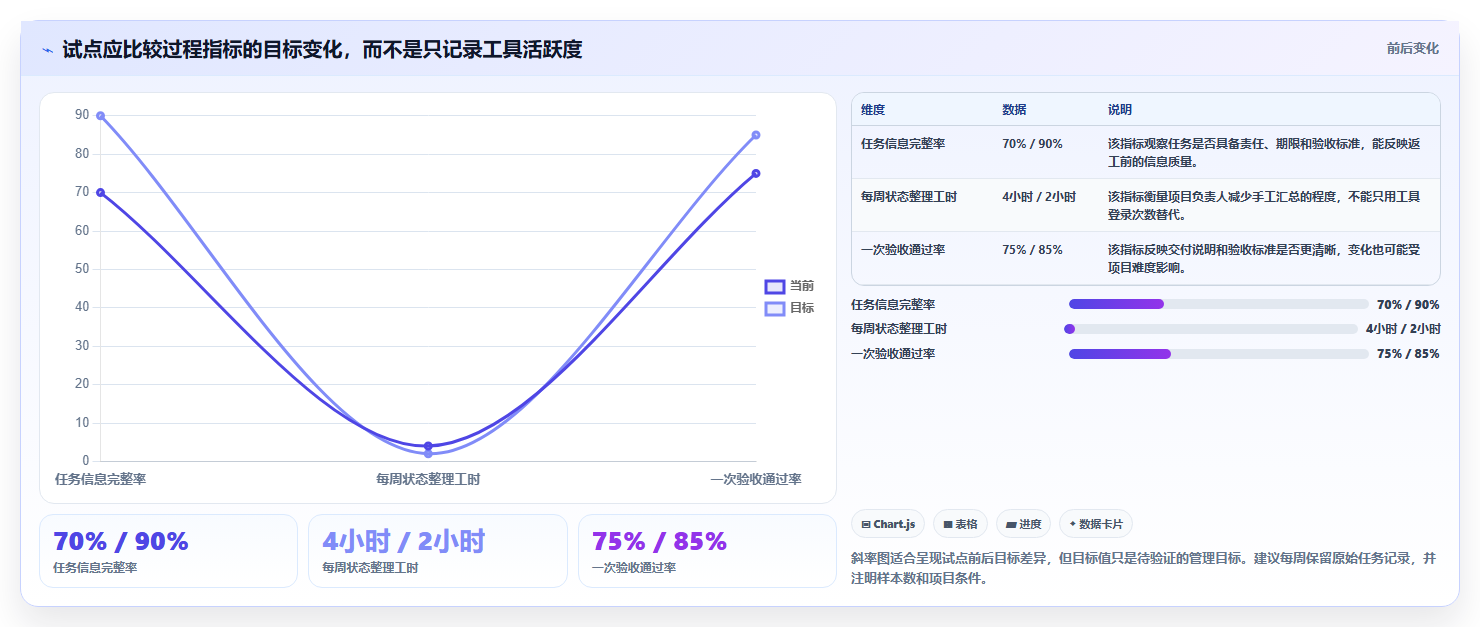Click the 70% / 90% data card
The width and height of the screenshot is (1480, 627).
coord(168,551)
